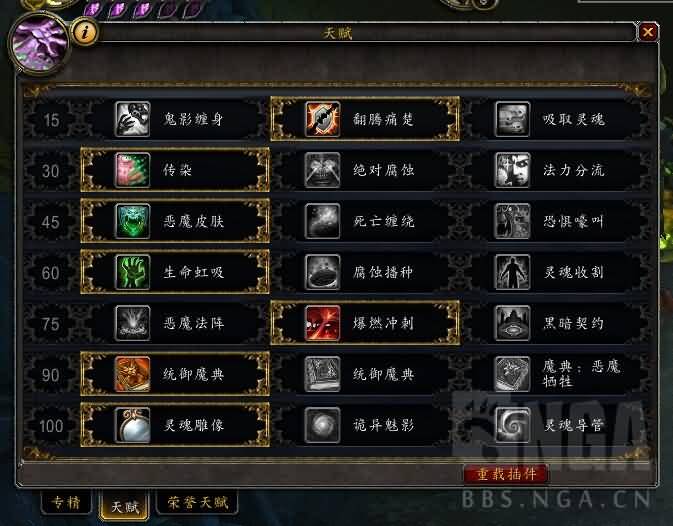Select the 腐蚀播种 talent icon
The height and width of the screenshot is (526, 673).
point(322,272)
